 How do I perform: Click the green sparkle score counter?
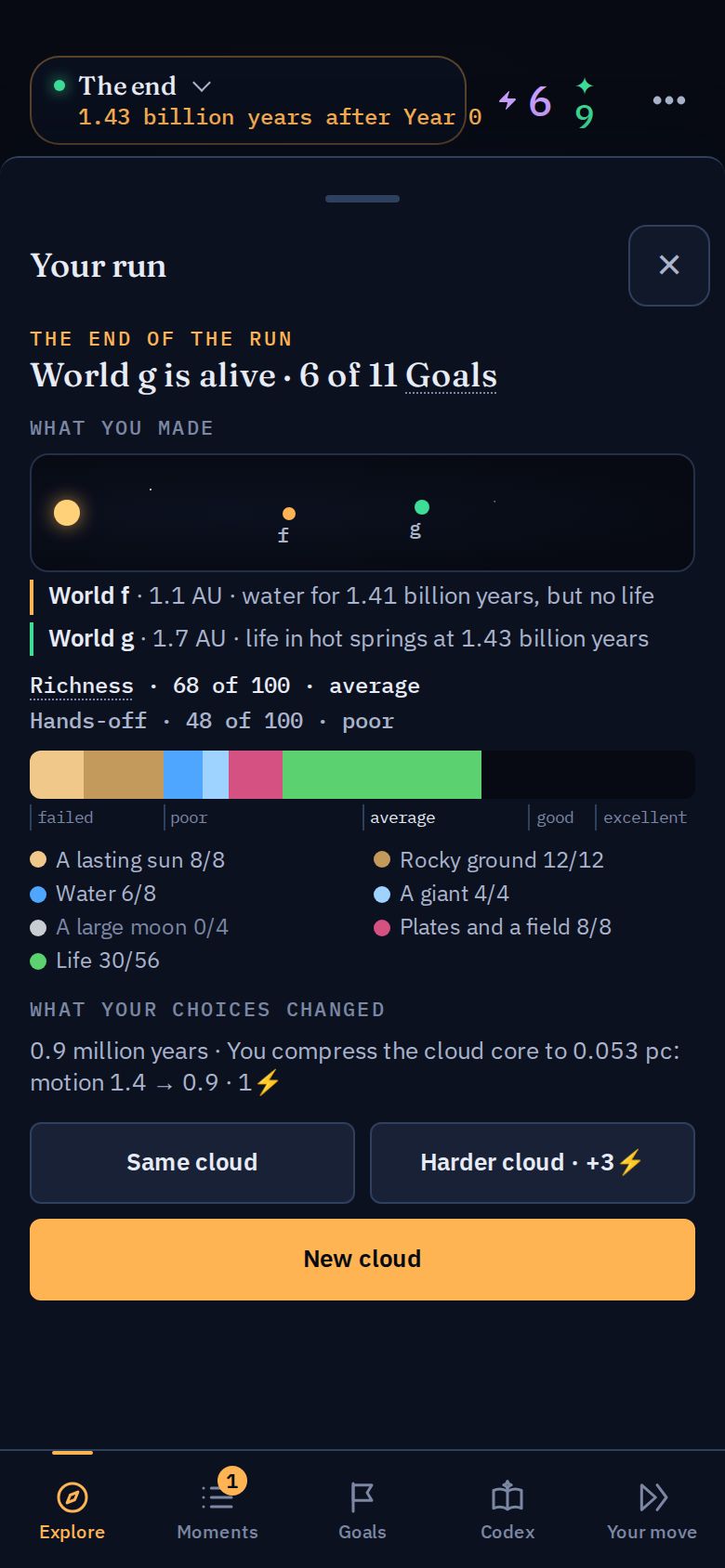[584, 103]
